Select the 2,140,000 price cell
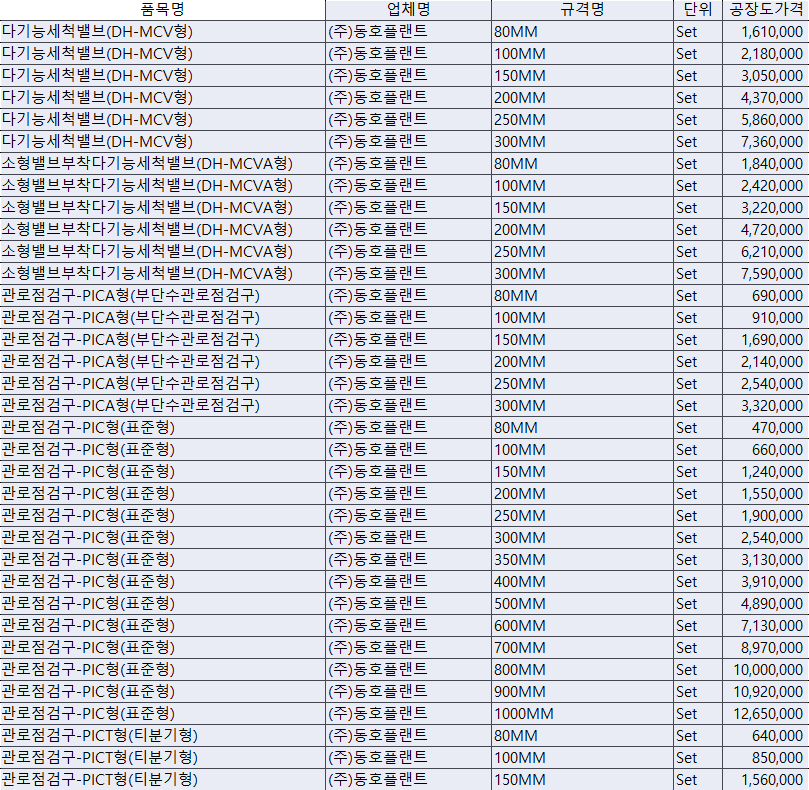The width and height of the screenshot is (809, 790). point(766,362)
